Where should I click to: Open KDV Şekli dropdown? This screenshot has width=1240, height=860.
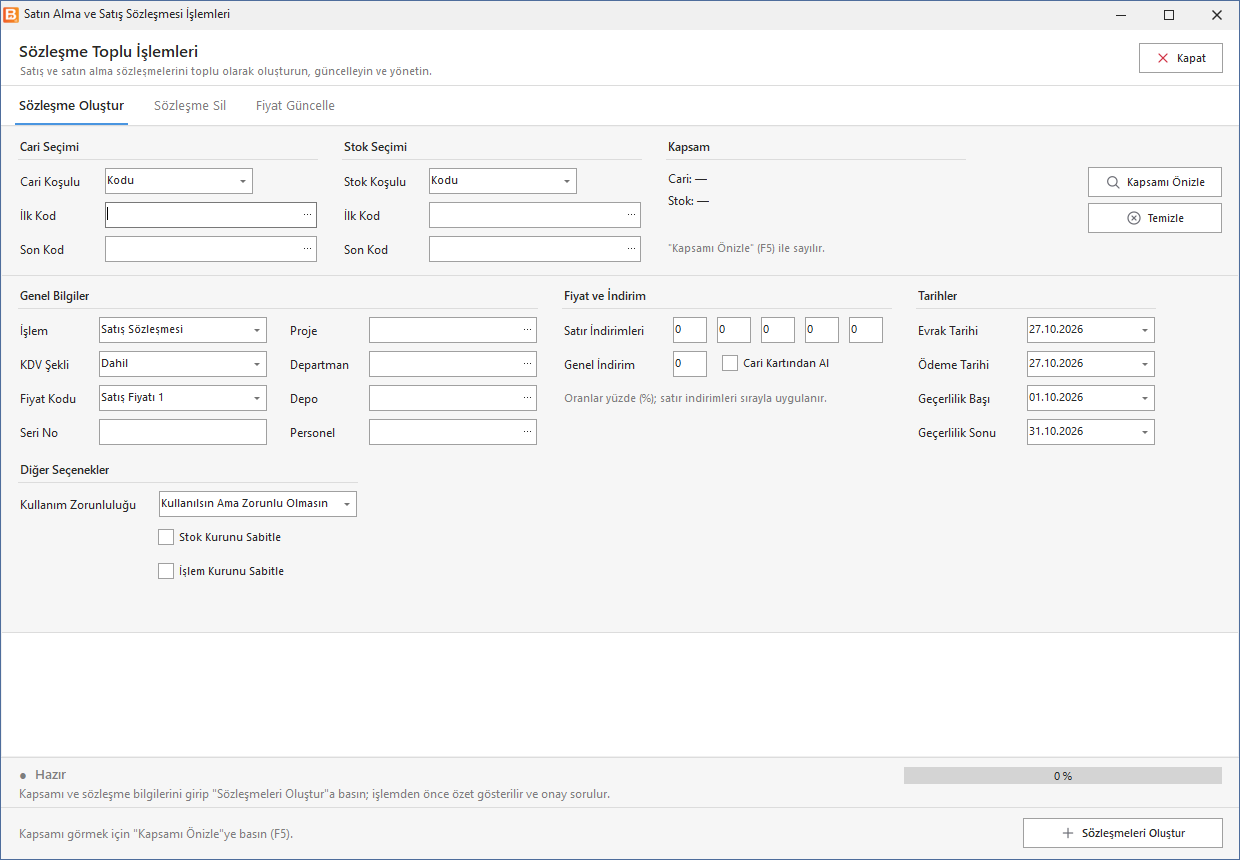click(x=257, y=364)
